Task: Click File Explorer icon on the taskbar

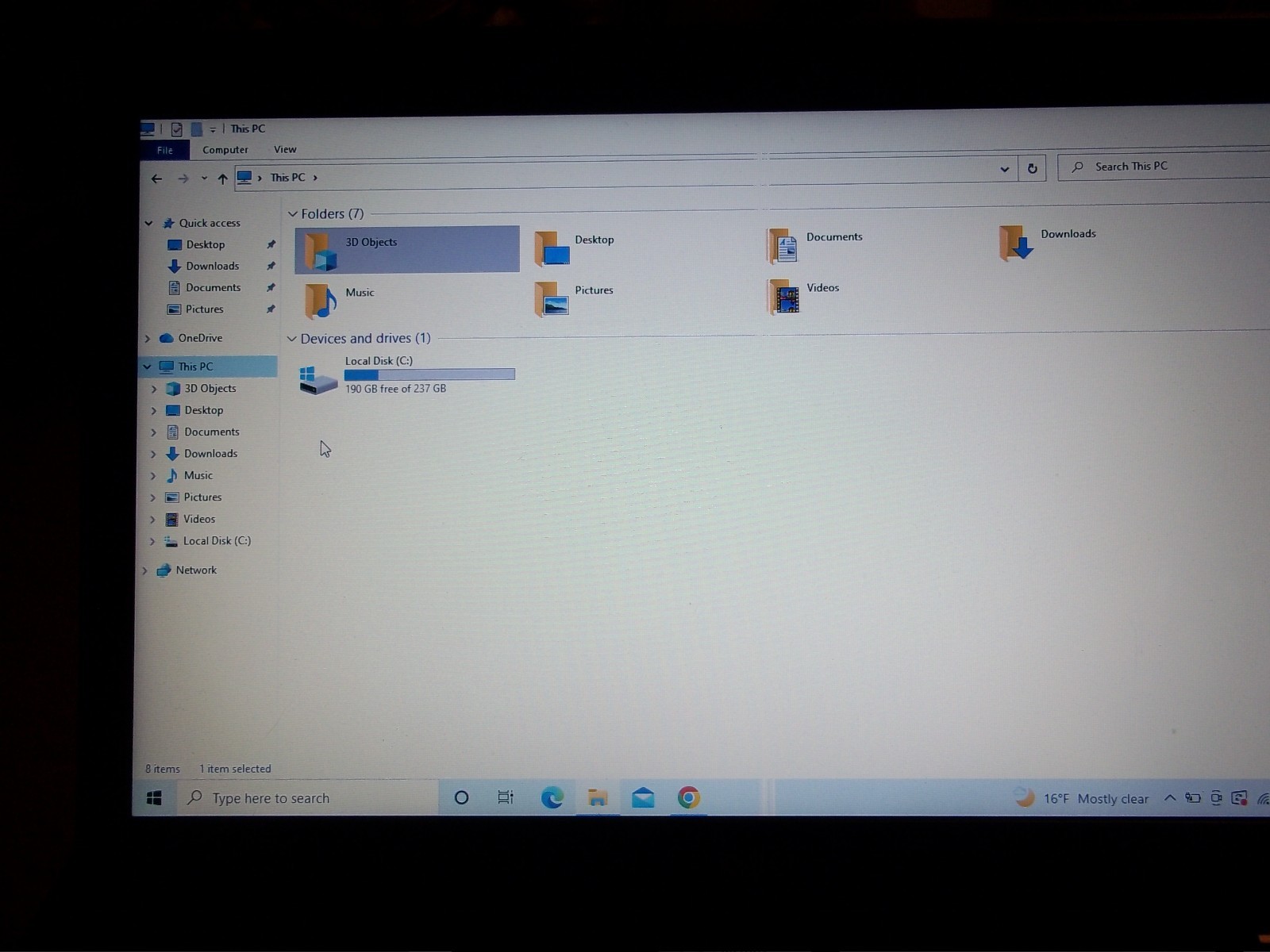Action: tap(598, 797)
